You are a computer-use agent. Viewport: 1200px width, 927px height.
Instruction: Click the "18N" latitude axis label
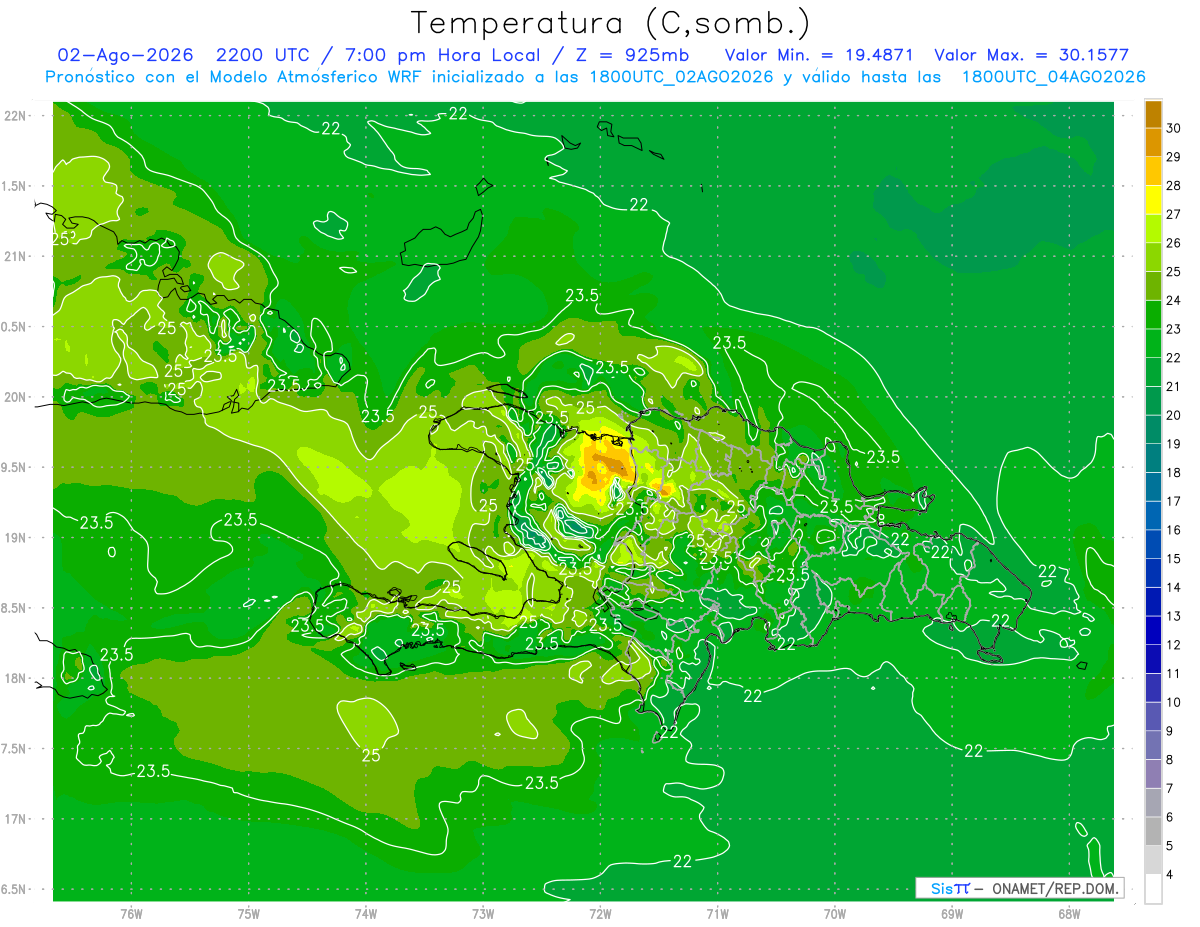point(15,678)
